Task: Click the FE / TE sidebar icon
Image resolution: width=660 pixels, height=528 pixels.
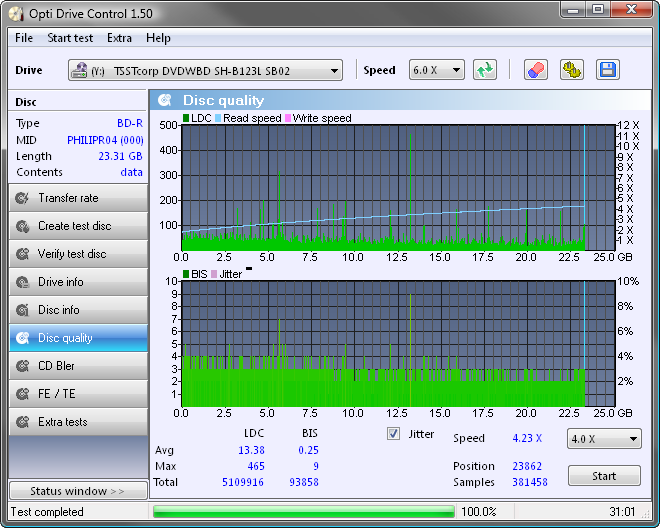Action: click(22, 394)
